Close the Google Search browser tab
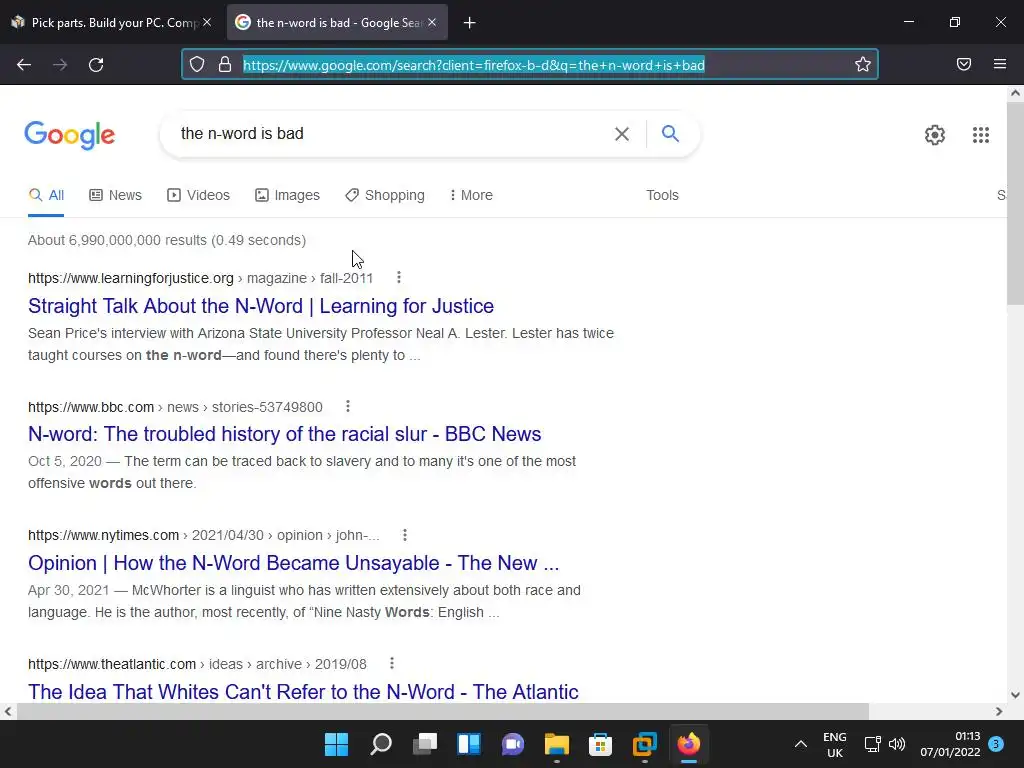Image resolution: width=1024 pixels, height=768 pixels. [x=432, y=22]
